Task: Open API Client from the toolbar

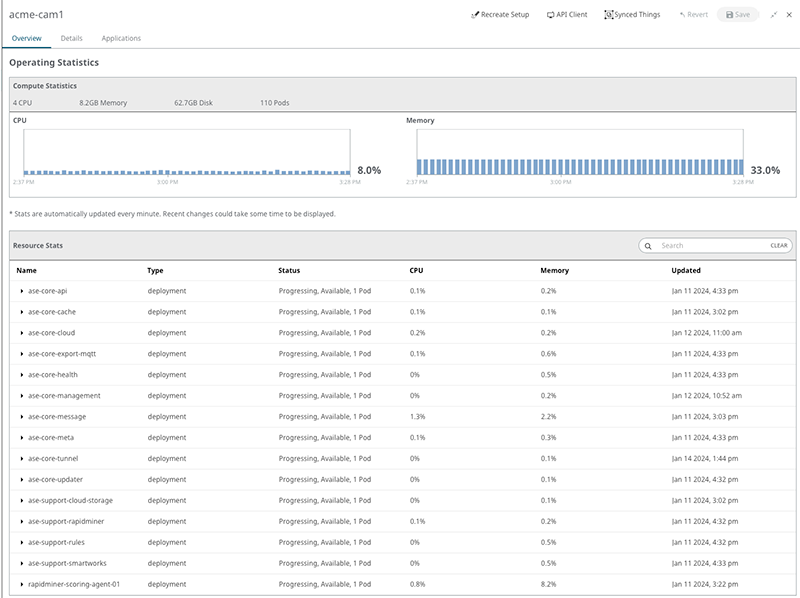Action: pos(567,15)
